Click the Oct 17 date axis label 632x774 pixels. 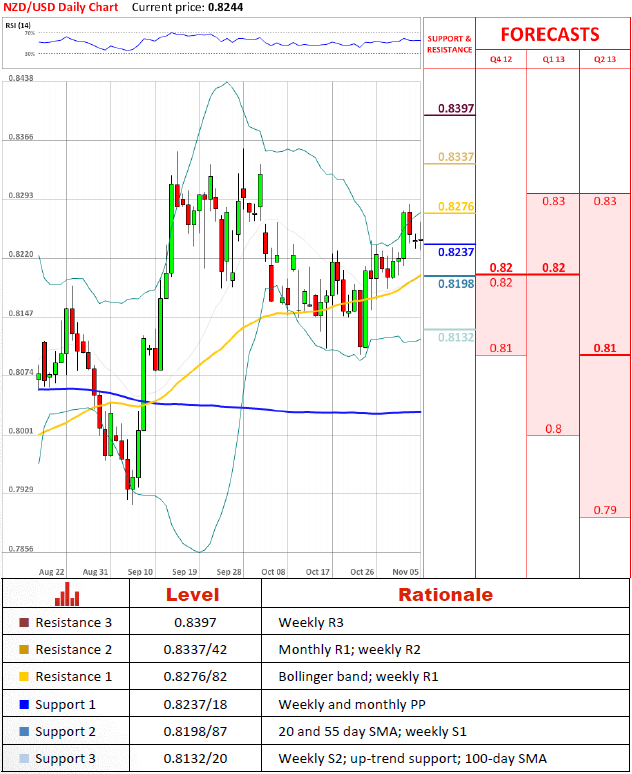[317, 572]
